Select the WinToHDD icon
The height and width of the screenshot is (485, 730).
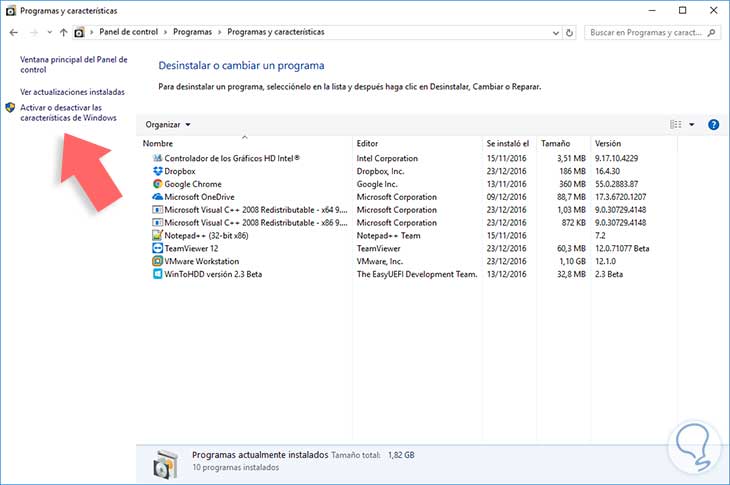click(157, 274)
